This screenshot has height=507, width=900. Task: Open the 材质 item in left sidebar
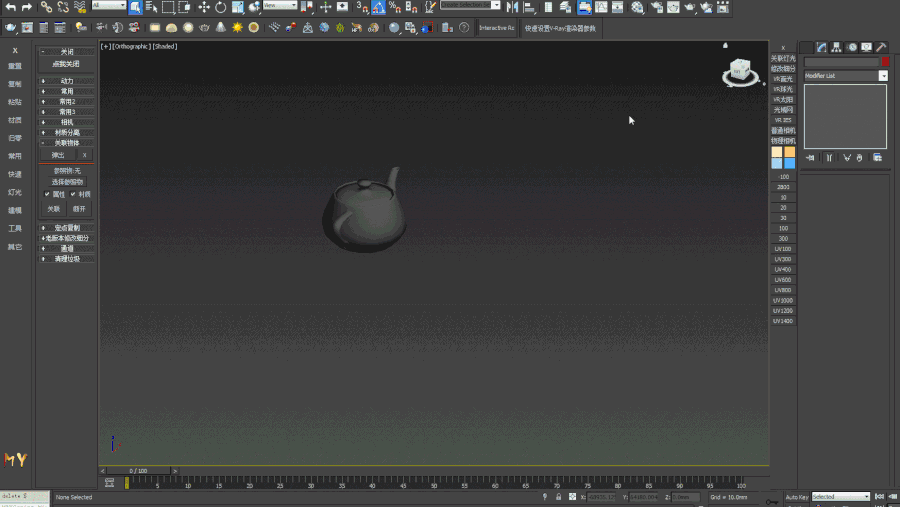(x=15, y=120)
